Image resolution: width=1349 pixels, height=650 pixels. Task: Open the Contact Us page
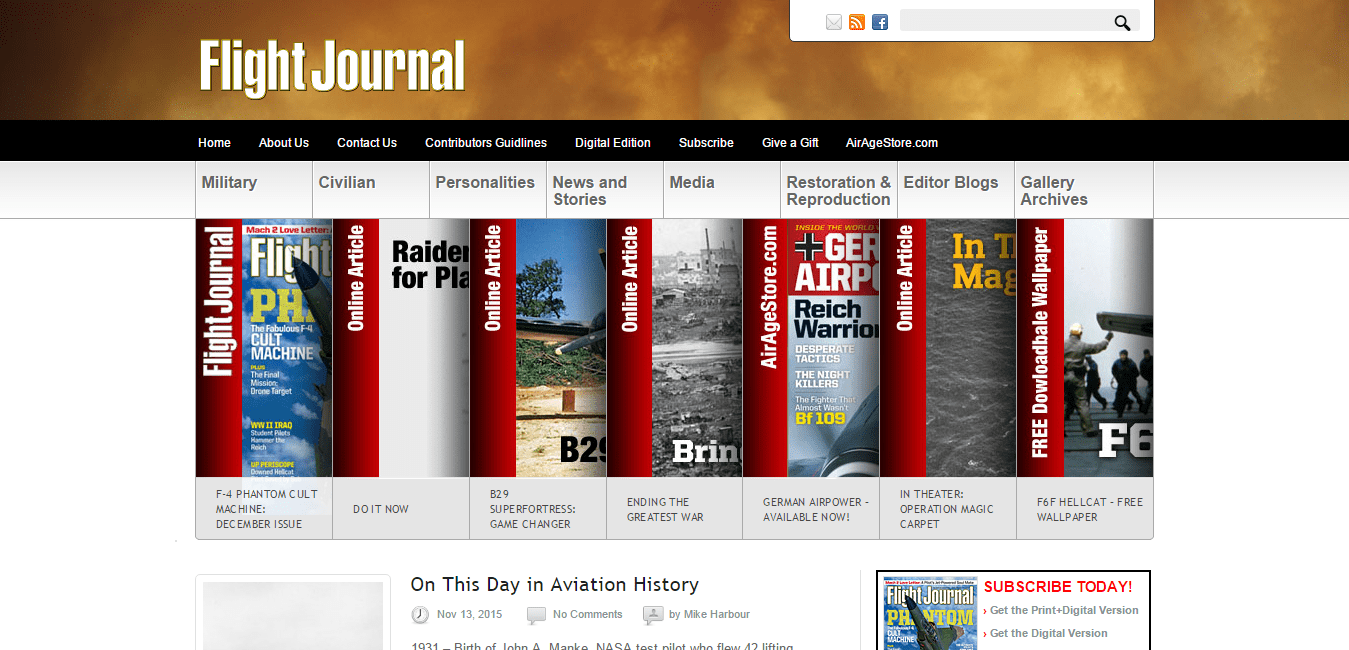tap(367, 143)
